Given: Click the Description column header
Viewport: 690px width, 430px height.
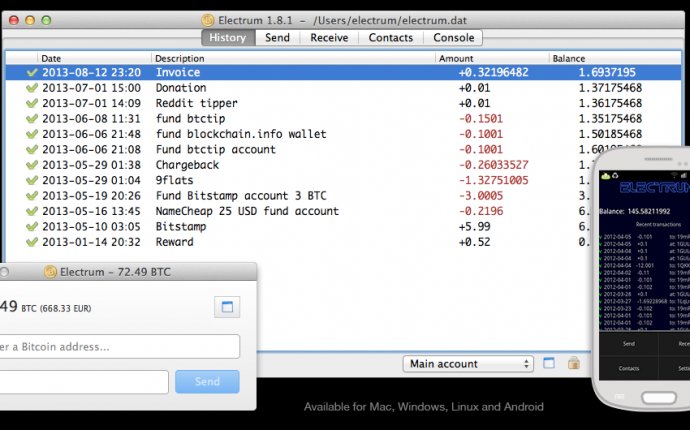Looking at the screenshot, I should coord(294,59).
